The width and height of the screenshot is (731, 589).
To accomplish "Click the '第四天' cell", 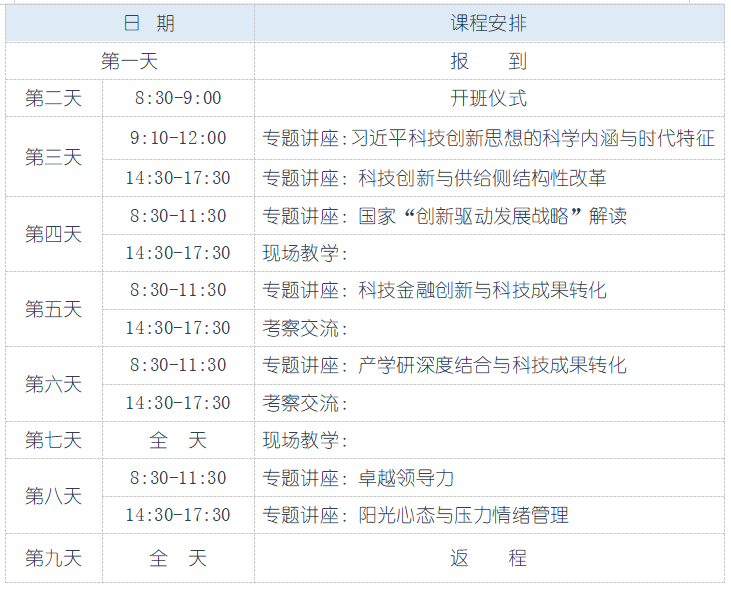I will (54, 234).
